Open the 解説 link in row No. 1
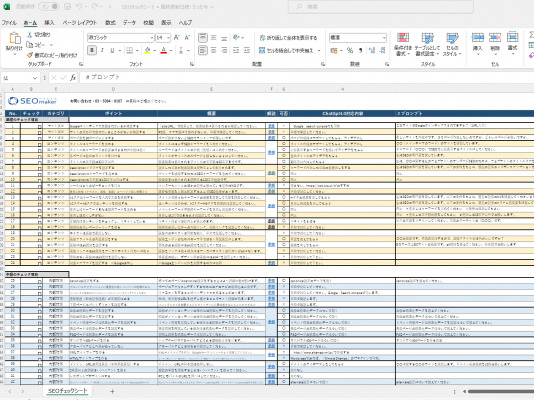 271,126
